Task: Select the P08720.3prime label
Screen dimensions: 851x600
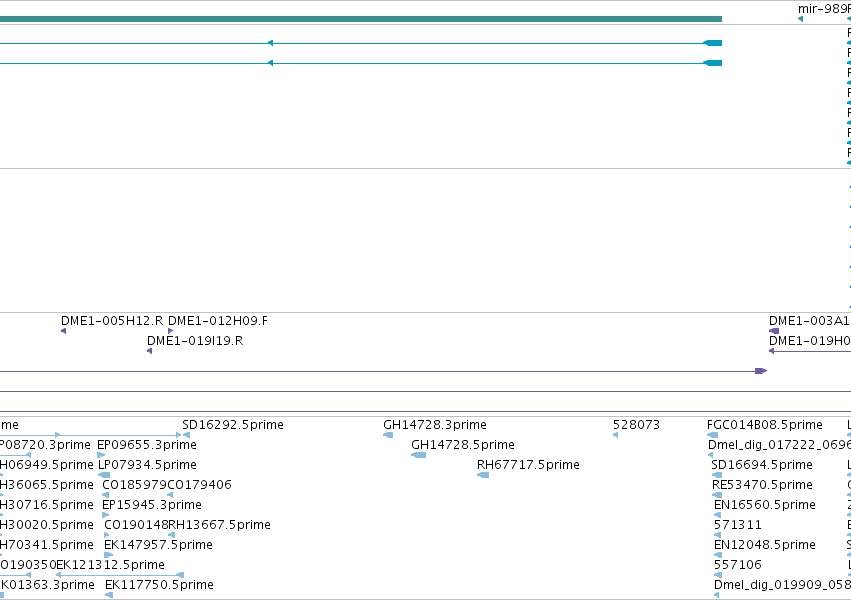Action: pos(45,445)
